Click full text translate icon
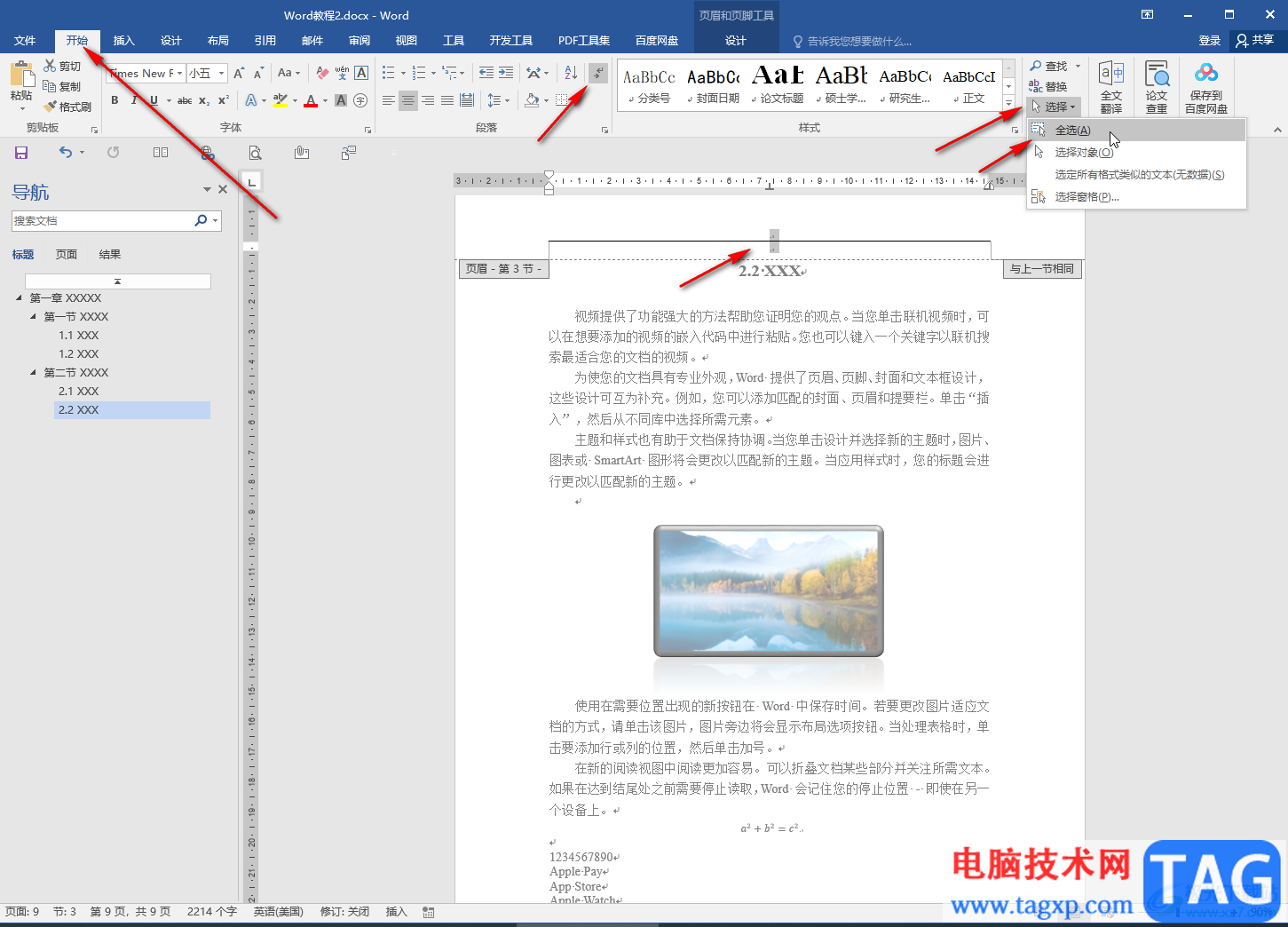The image size is (1288, 927). (x=1111, y=87)
